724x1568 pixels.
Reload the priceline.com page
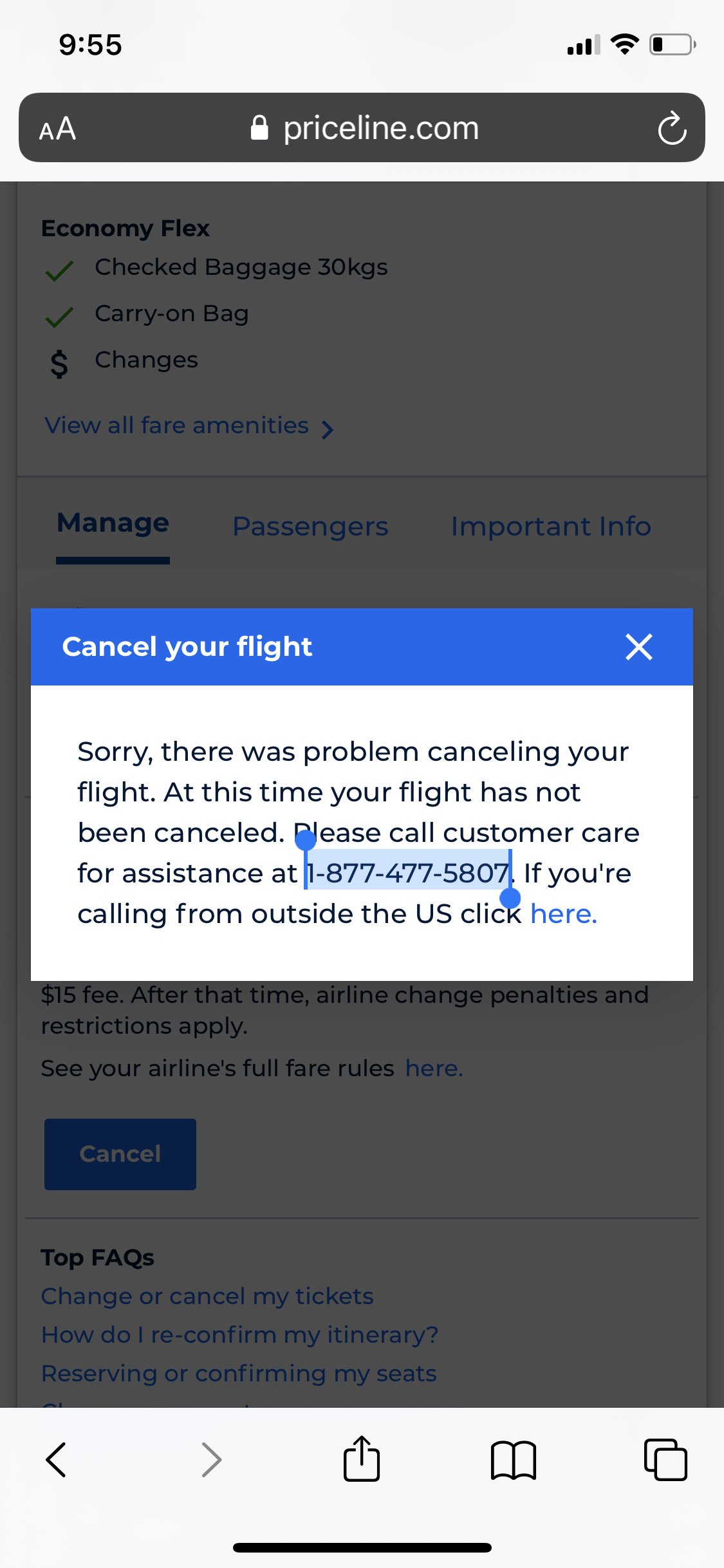pos(671,128)
